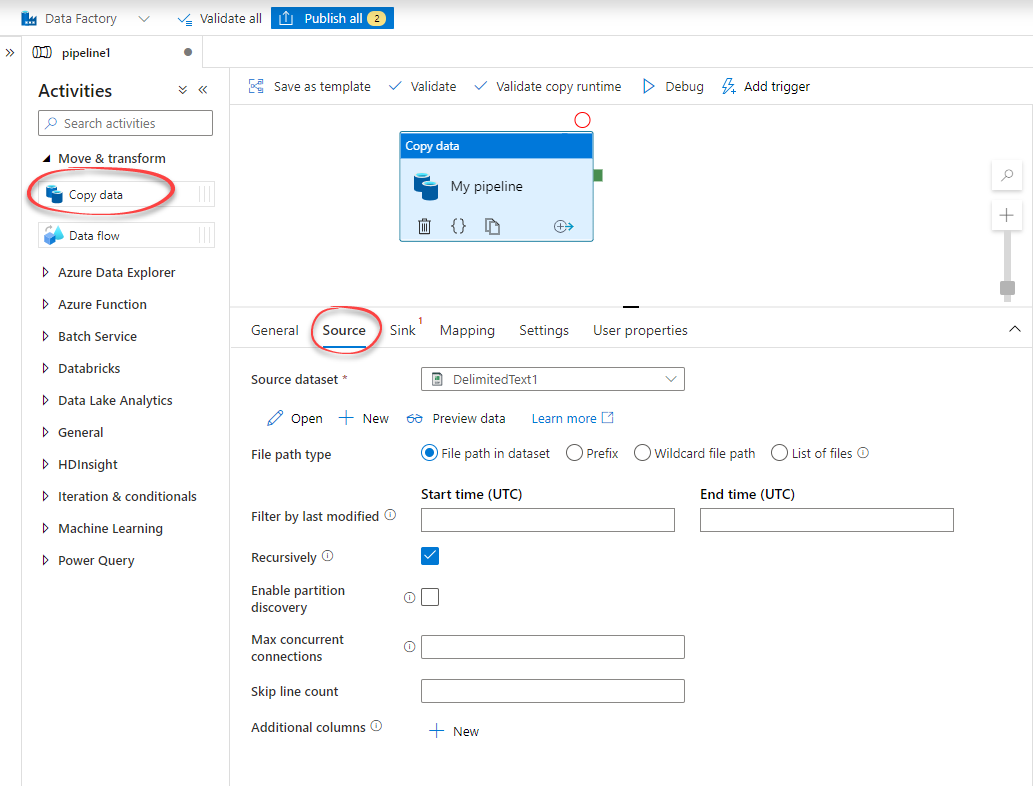1033x786 pixels.
Task: Click green output connector of Copy data
Action: click(x=598, y=175)
